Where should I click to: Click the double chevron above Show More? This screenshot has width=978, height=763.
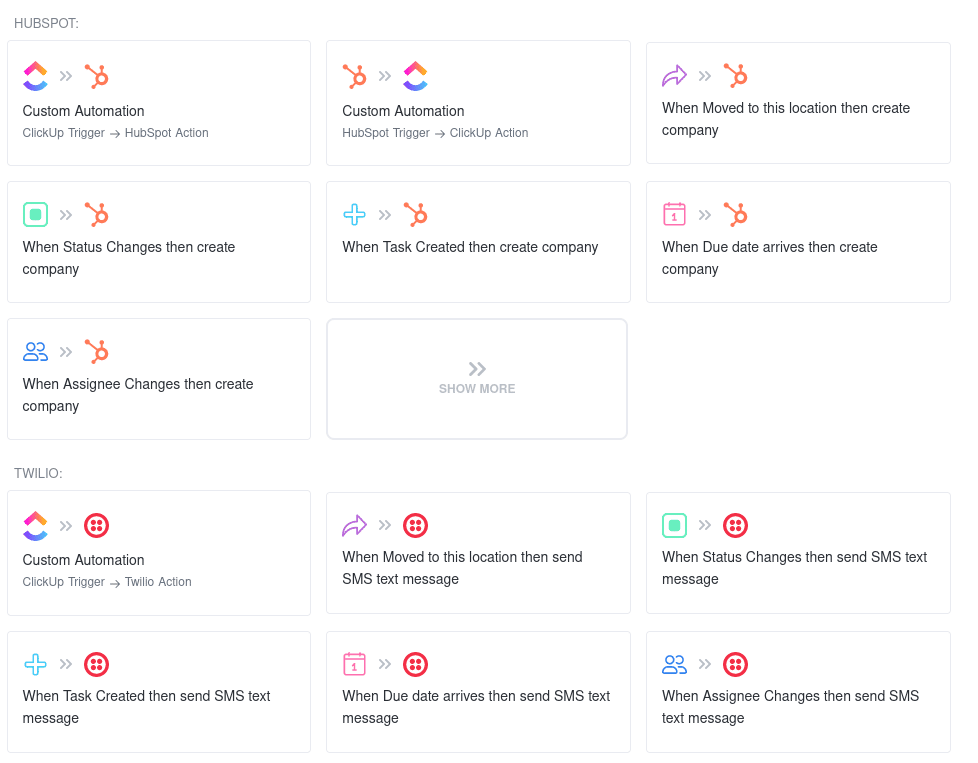477,369
